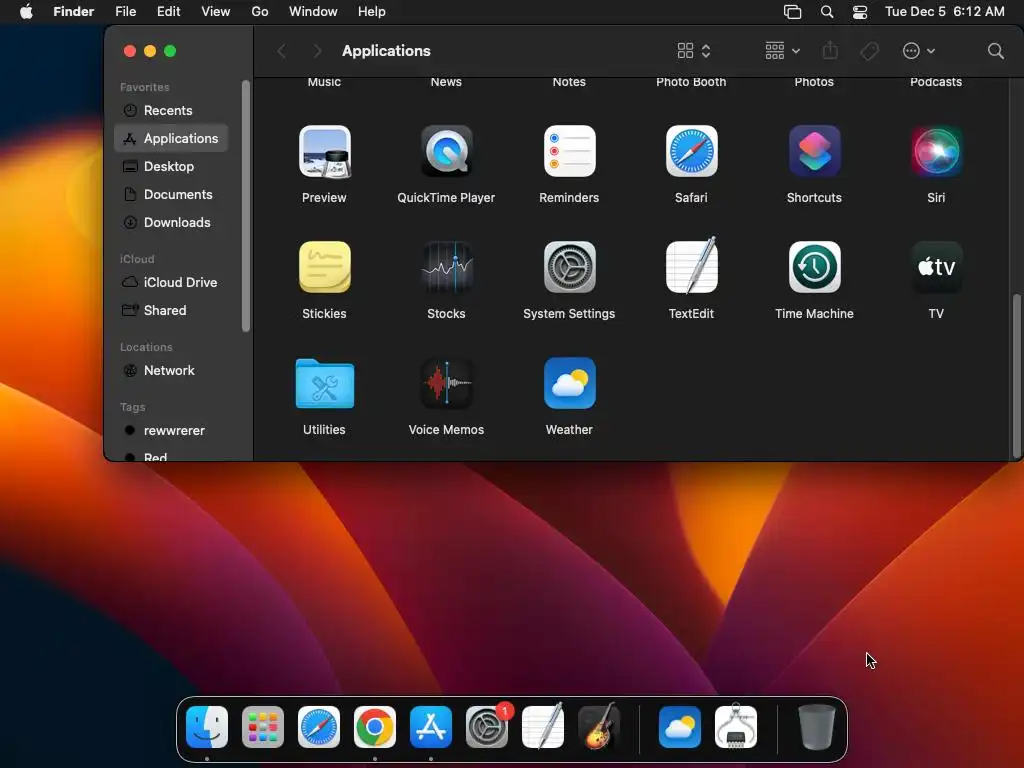This screenshot has width=1024, height=768.
Task: Click the Applications list vertical scrollbar
Action: [1016, 376]
